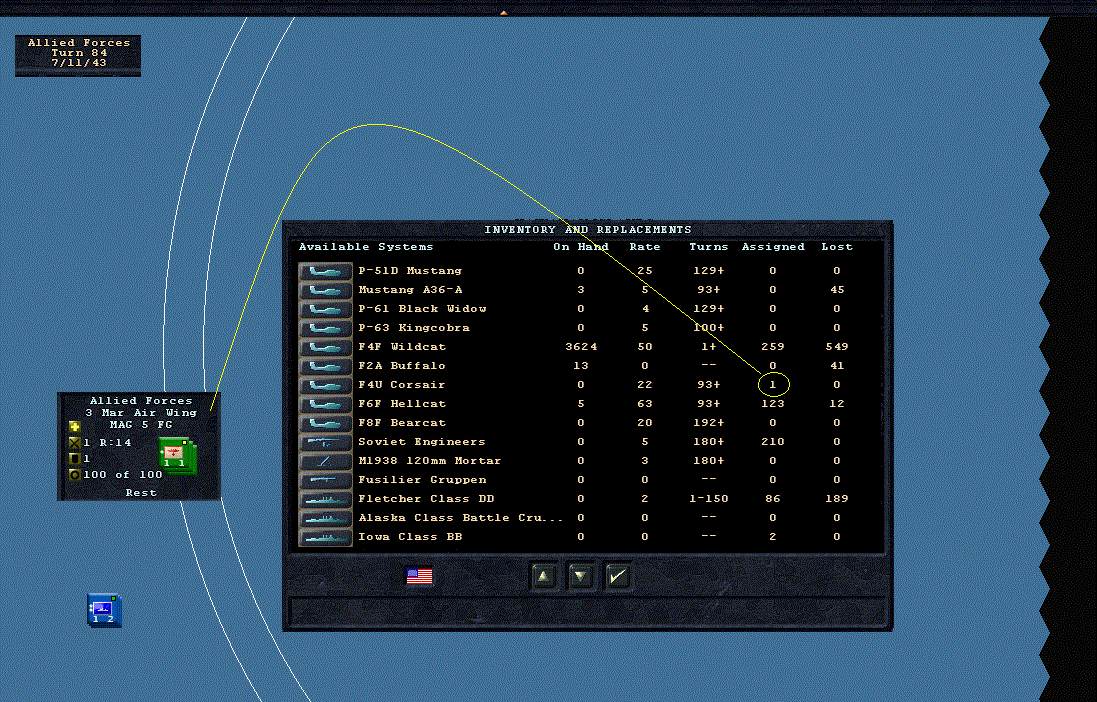Click the Assigned column header
Image resolution: width=1097 pixels, height=702 pixels.
[x=773, y=247]
